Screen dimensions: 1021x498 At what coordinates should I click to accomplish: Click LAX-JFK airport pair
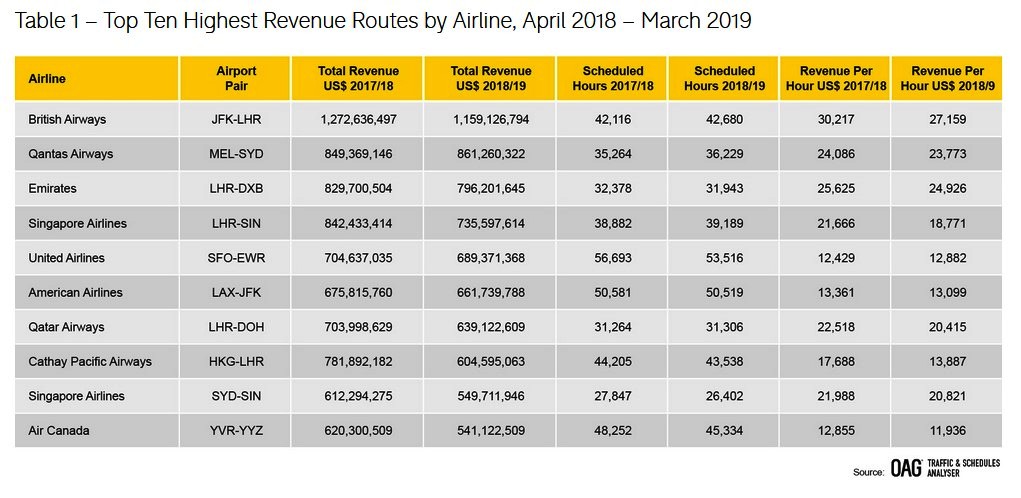click(235, 292)
